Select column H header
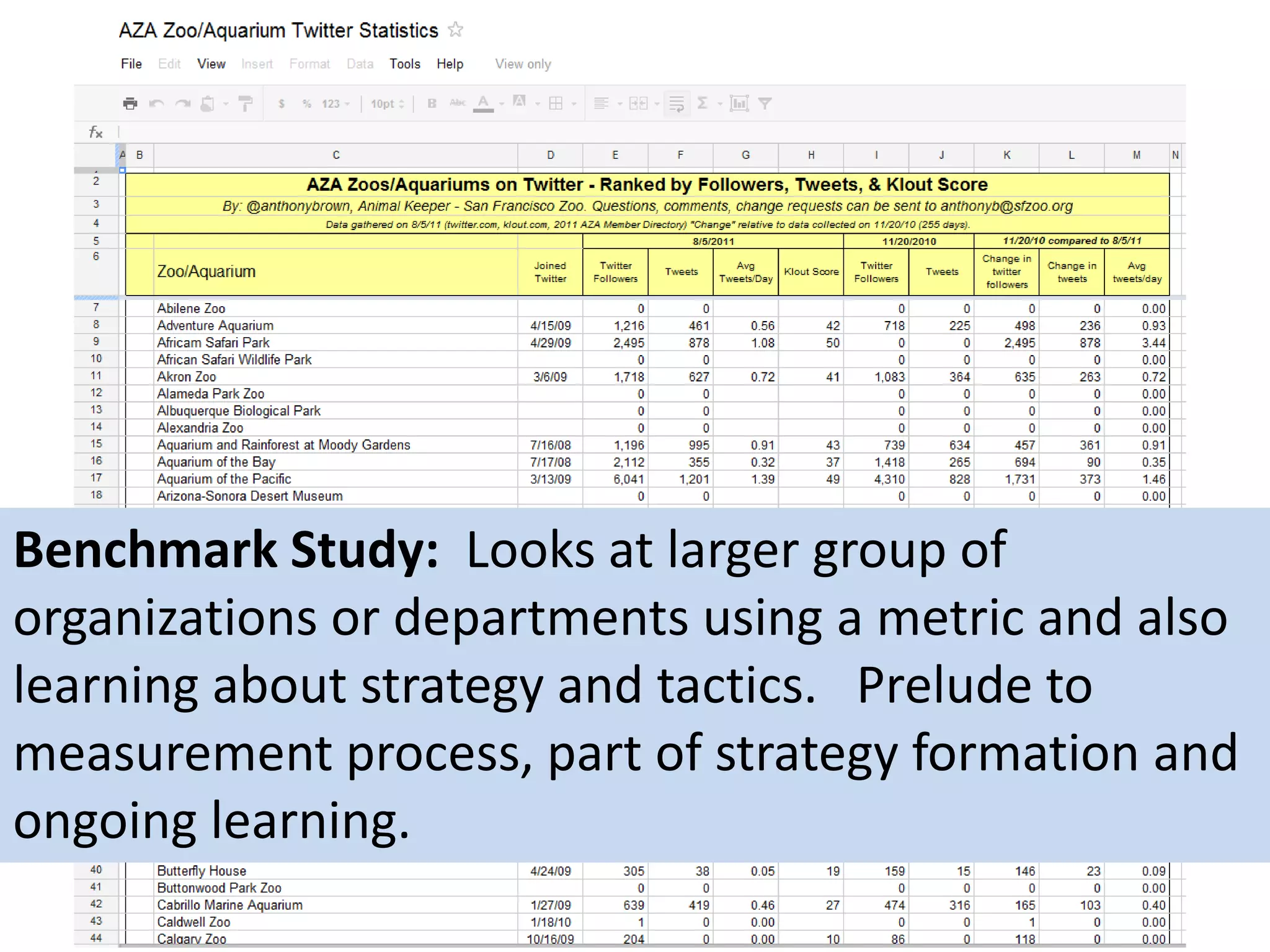 click(810, 155)
